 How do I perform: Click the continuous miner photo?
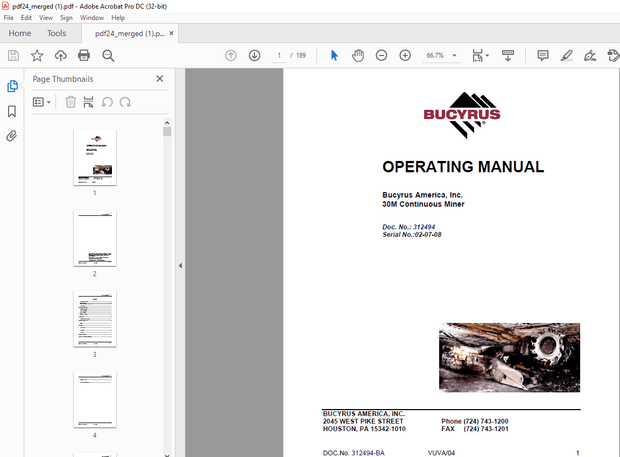coord(509,357)
